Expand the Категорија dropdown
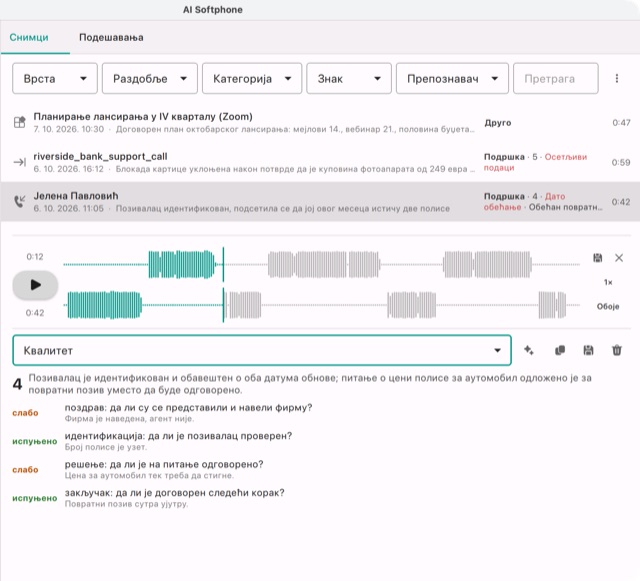Viewport: 640px width, 581px height. tap(252, 78)
